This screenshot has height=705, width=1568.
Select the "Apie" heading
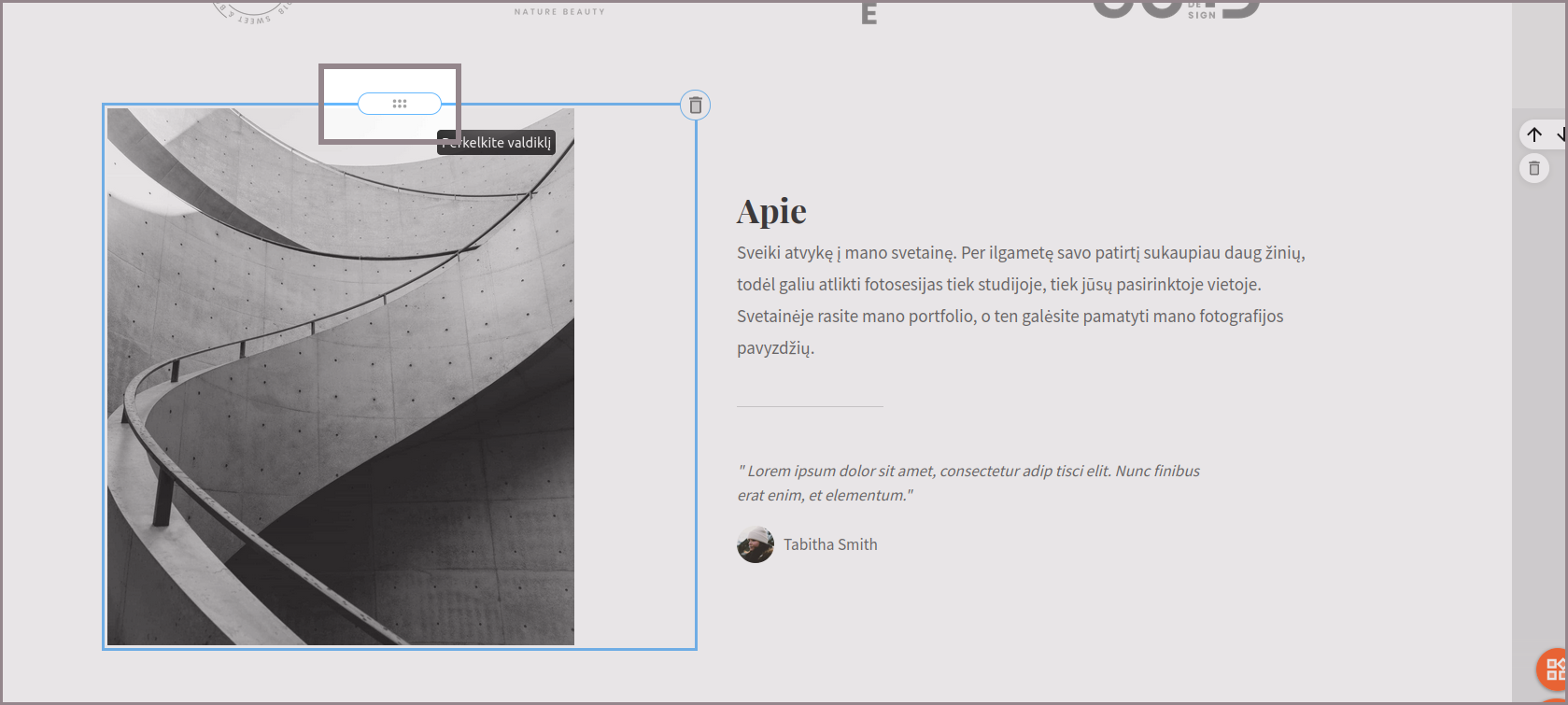(771, 212)
